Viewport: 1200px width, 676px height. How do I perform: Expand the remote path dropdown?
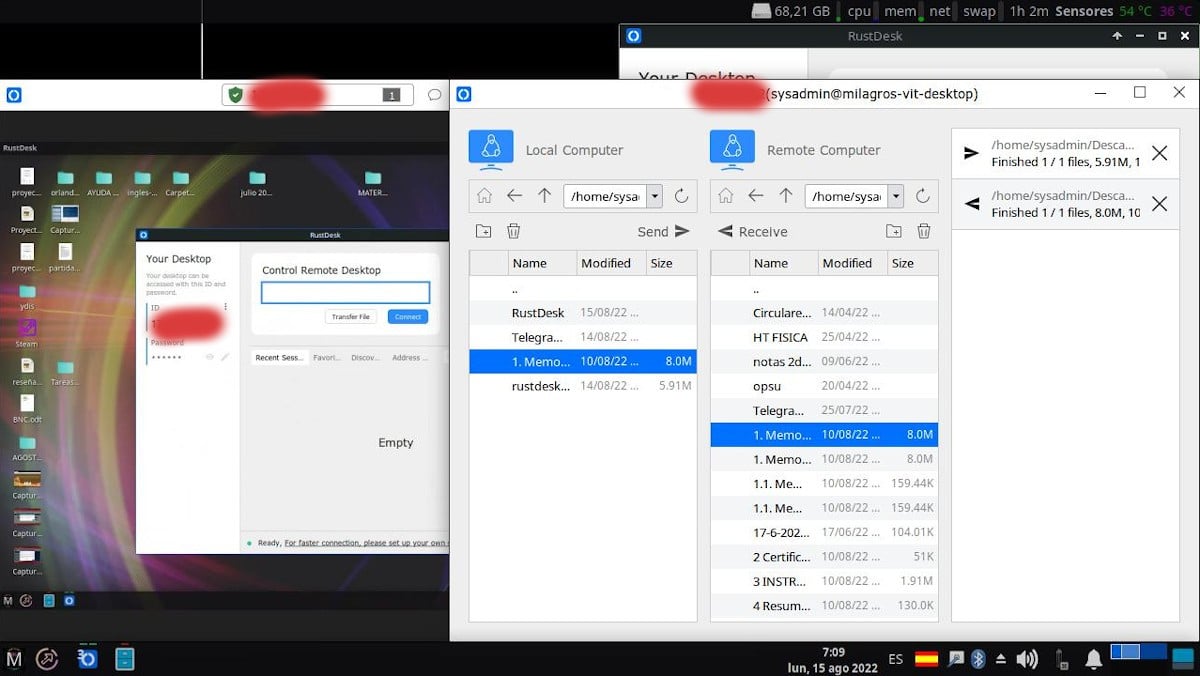896,196
